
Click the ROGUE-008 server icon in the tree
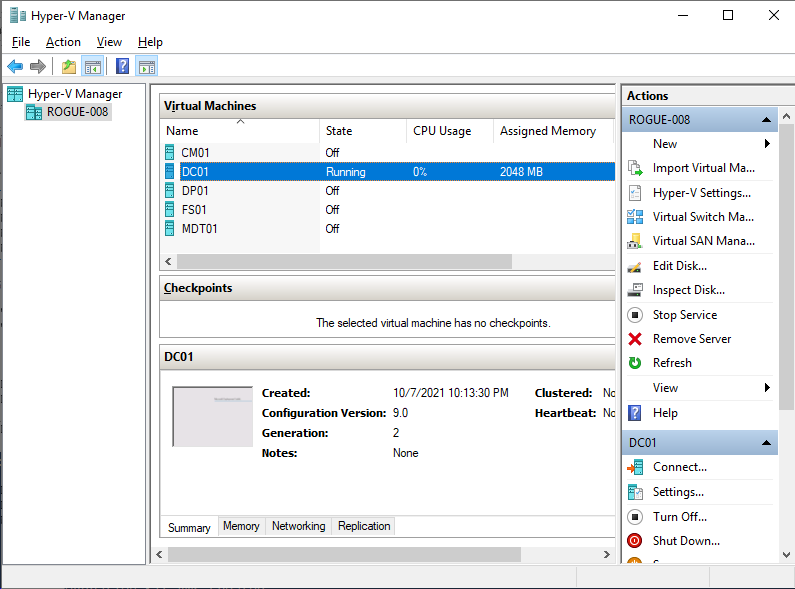click(x=34, y=112)
